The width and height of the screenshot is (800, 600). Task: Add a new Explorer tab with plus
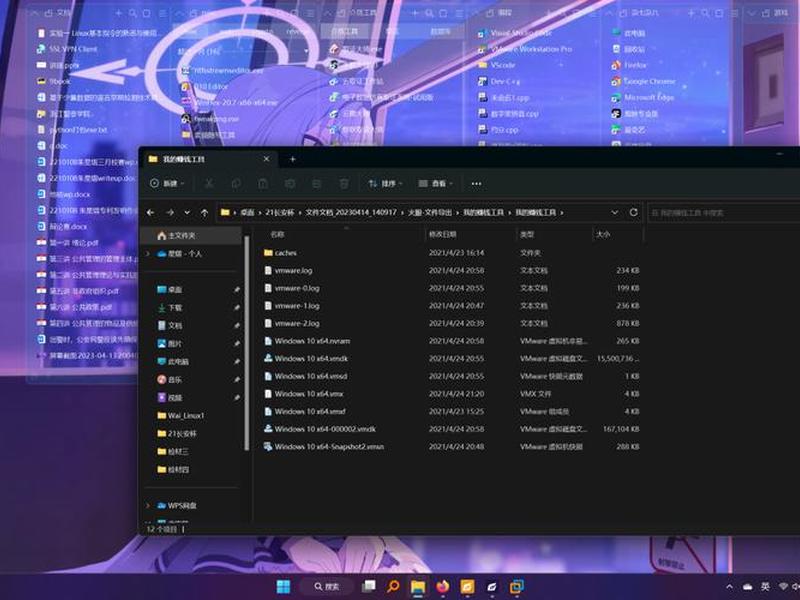click(x=292, y=159)
